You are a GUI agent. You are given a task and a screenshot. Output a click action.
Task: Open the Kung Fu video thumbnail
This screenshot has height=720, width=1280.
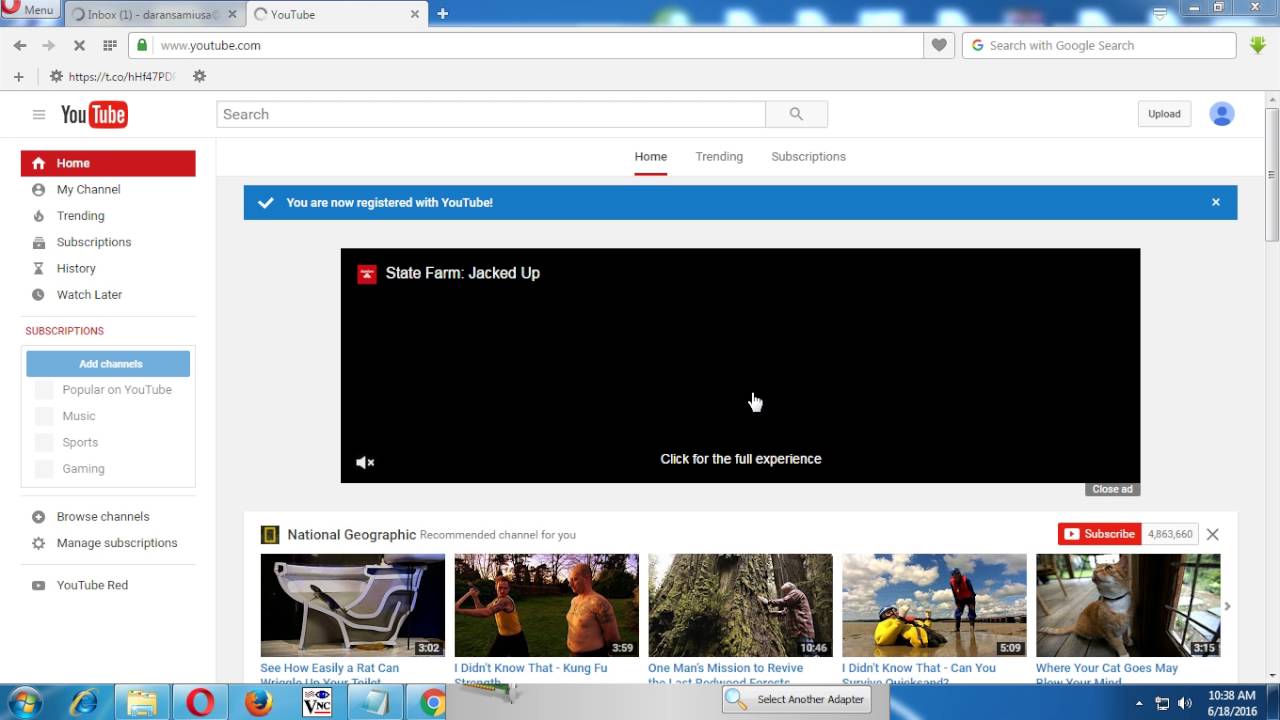pyautogui.click(x=546, y=605)
